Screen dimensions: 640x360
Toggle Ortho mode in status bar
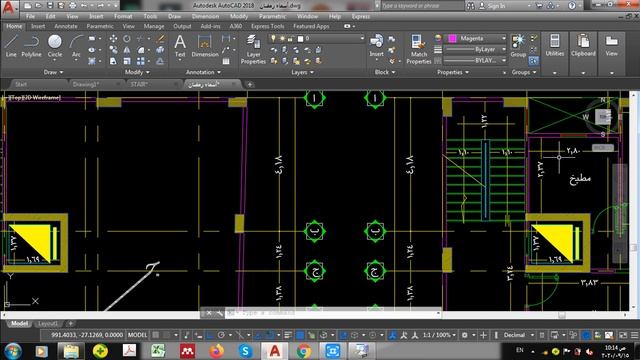click(x=209, y=335)
